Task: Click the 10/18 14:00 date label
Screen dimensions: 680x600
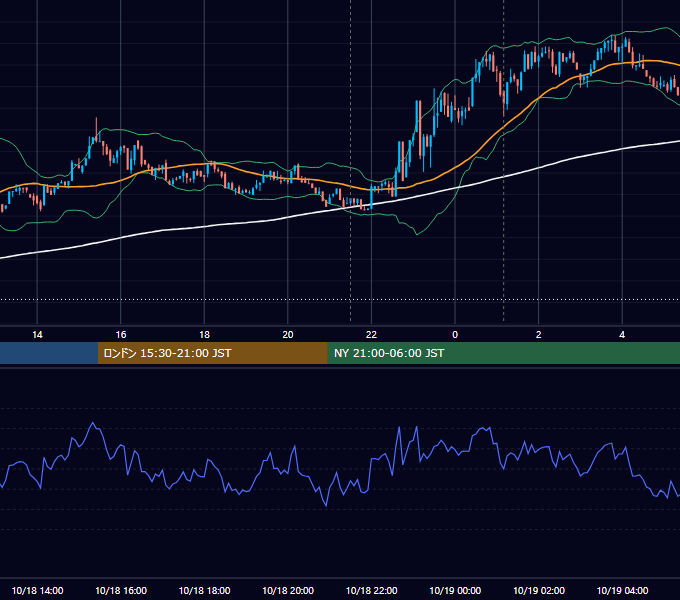Action: pos(37,590)
